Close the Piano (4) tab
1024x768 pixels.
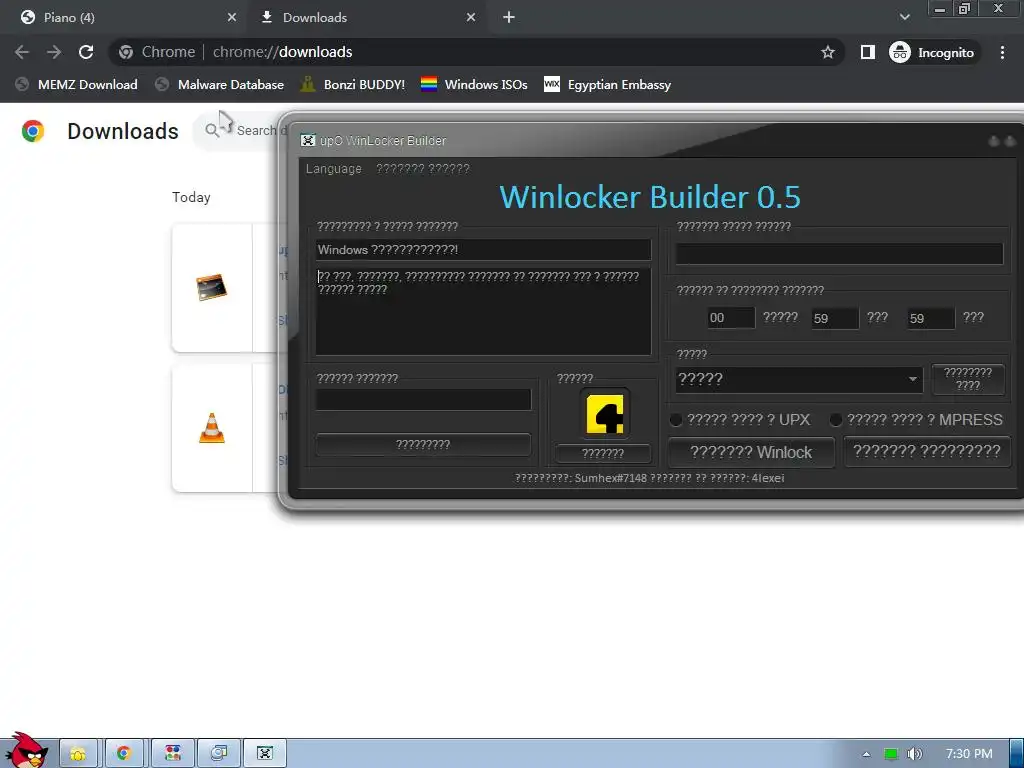click(x=232, y=18)
